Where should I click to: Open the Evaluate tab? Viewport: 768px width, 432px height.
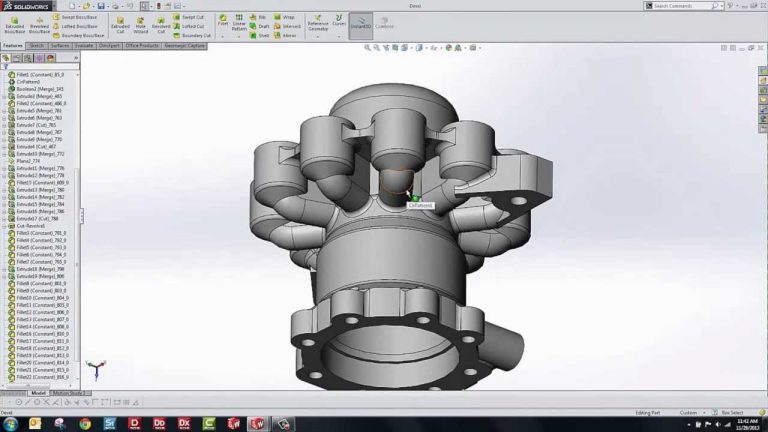click(85, 45)
